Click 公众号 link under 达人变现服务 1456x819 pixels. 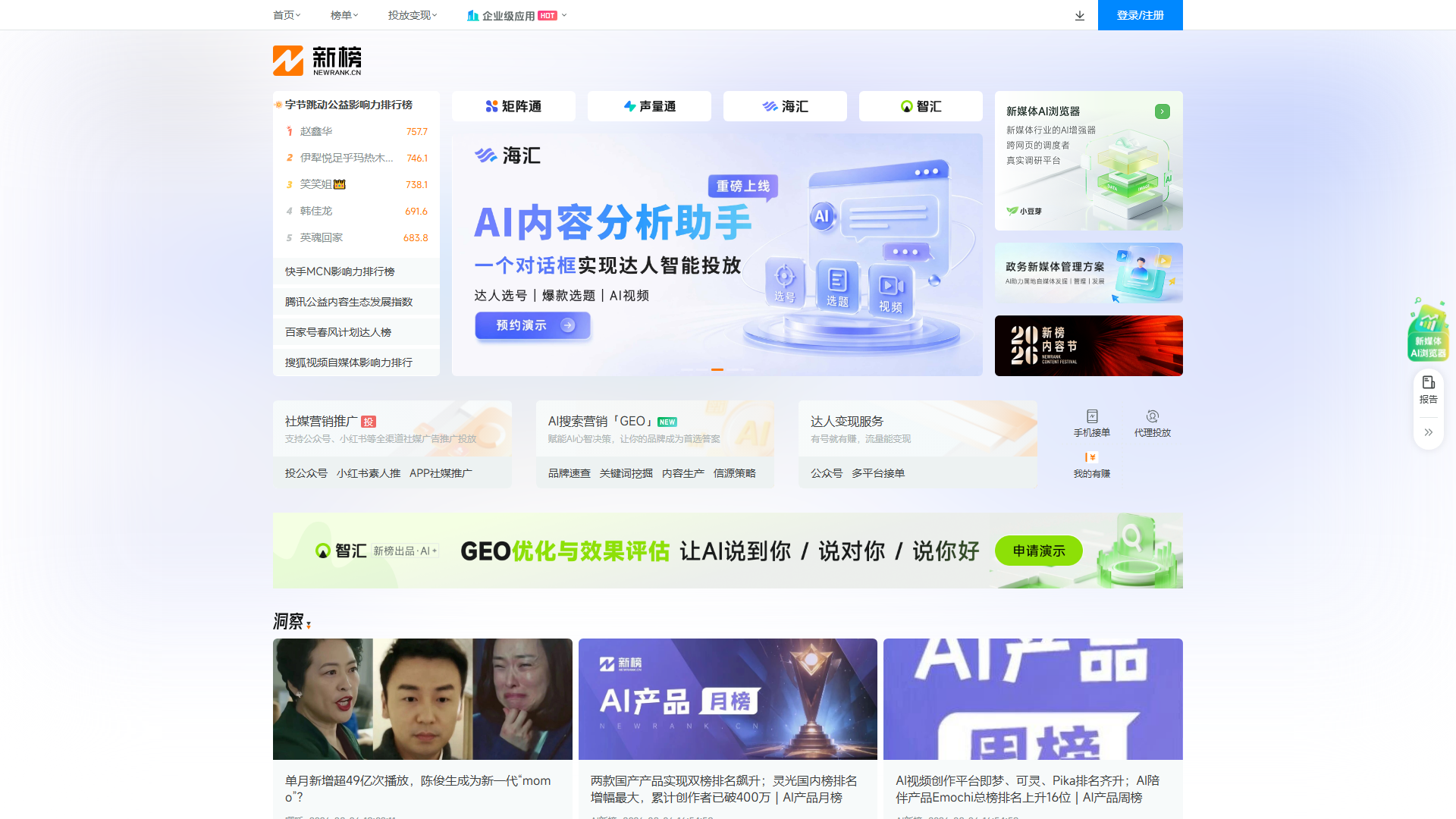827,473
